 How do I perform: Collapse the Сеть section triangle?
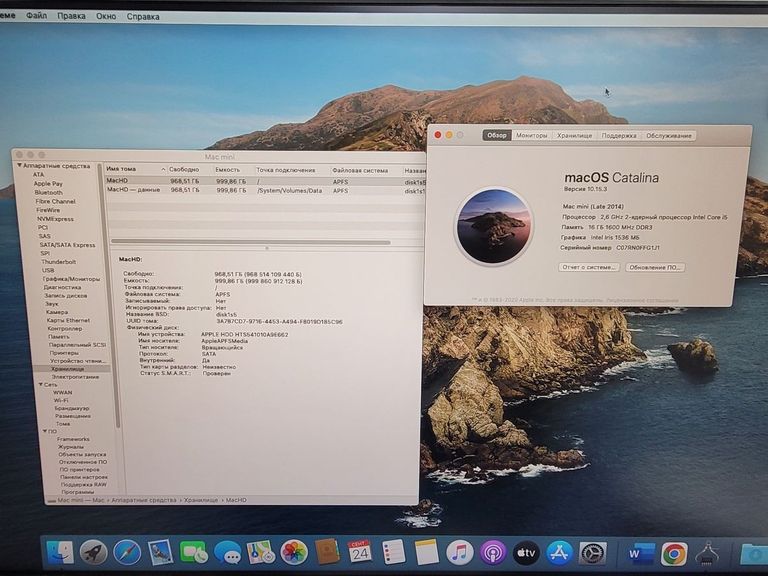[x=41, y=384]
